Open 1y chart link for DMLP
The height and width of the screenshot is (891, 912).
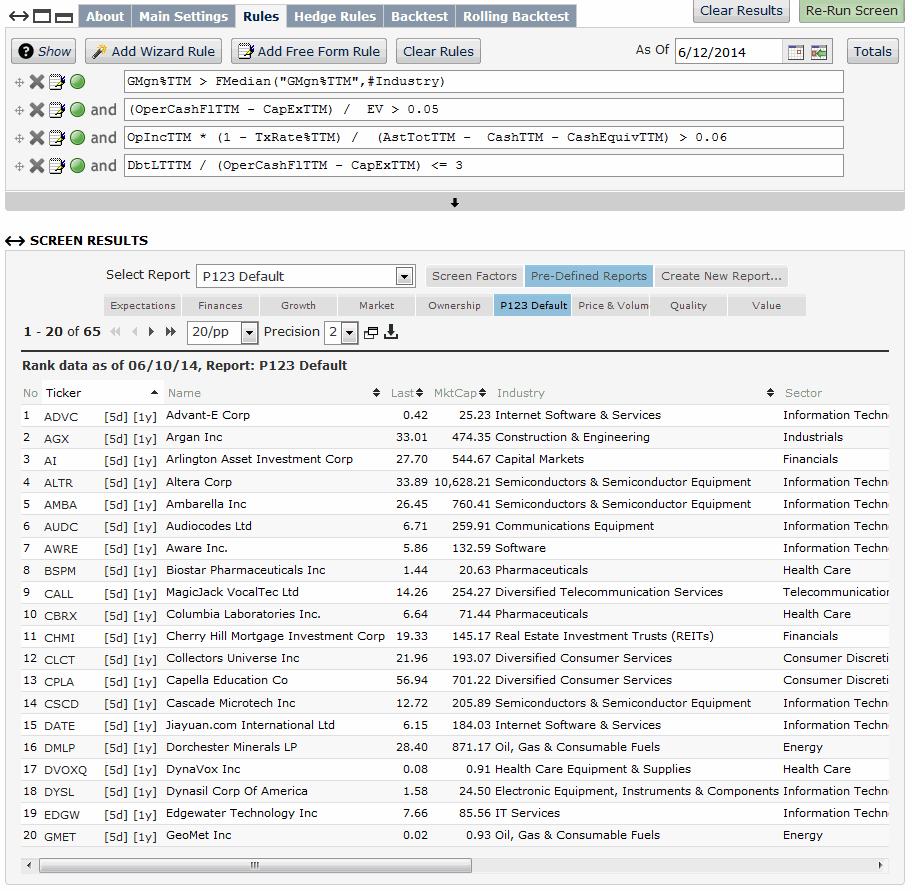[145, 748]
